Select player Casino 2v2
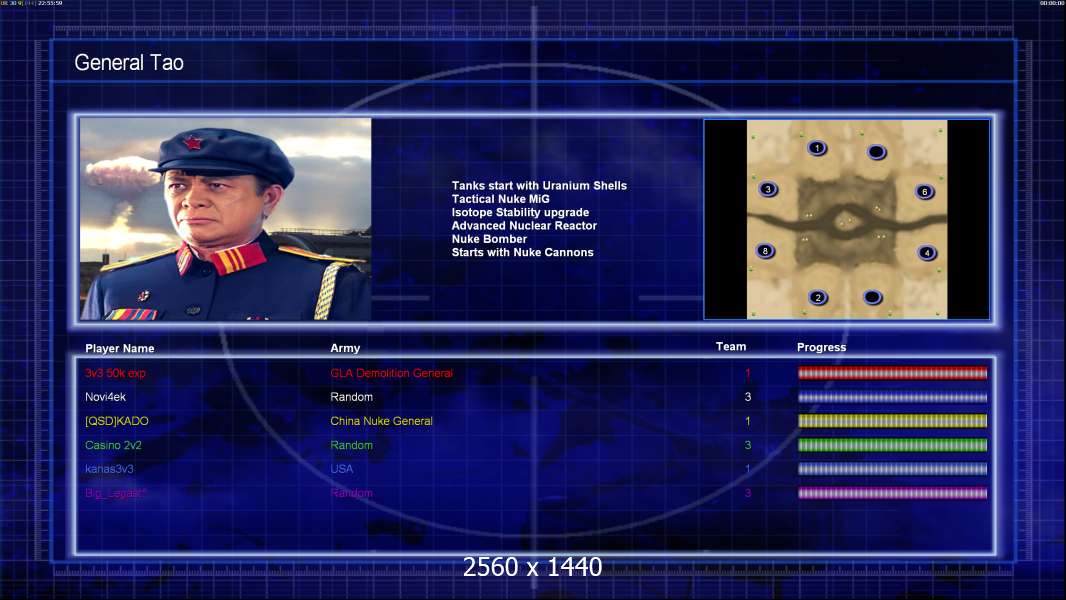The width and height of the screenshot is (1066, 600). pos(114,445)
